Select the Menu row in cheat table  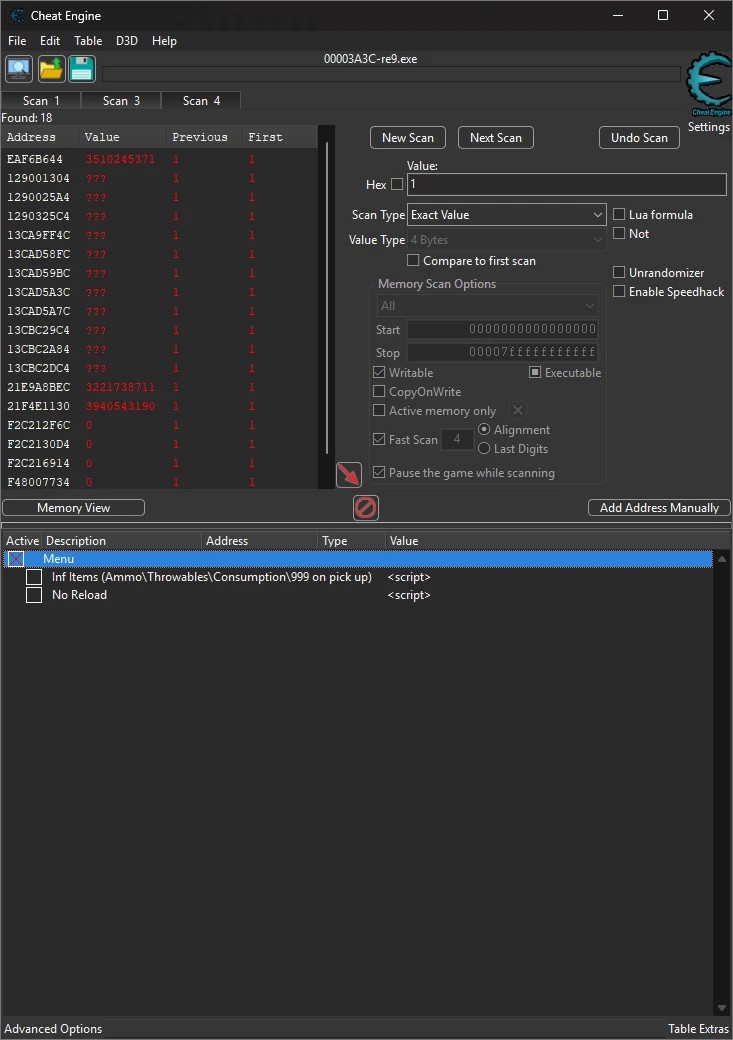(x=358, y=559)
